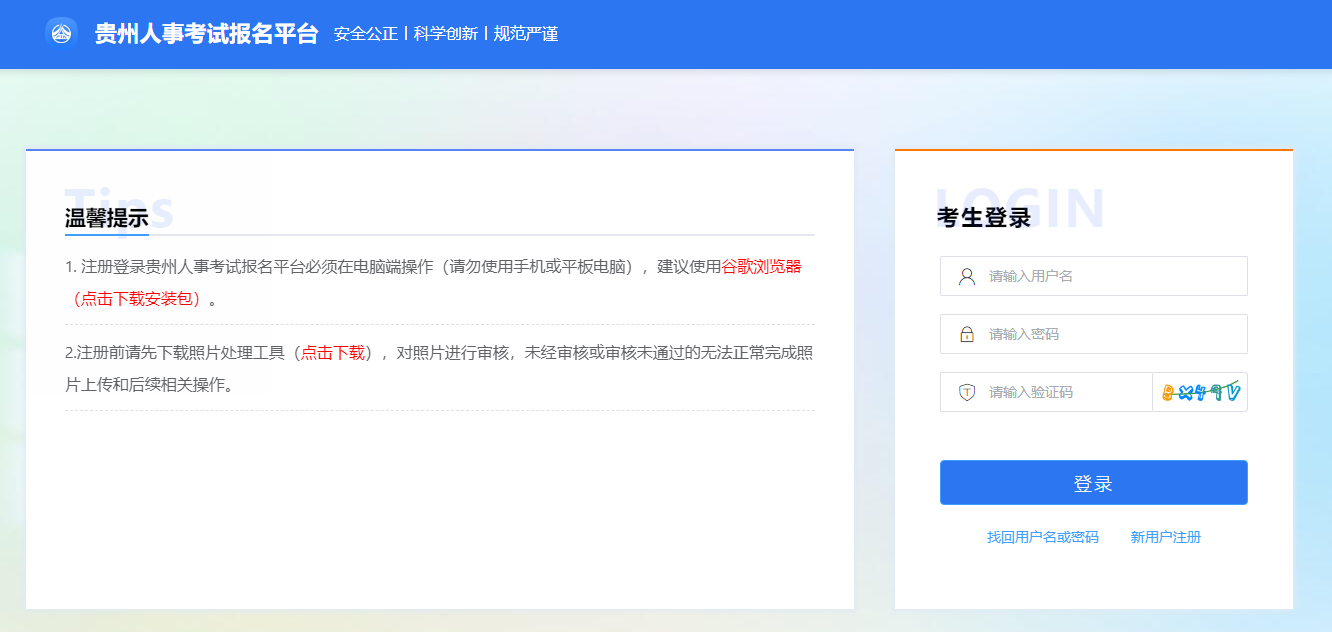Viewport: 1332px width, 632px height.
Task: Click the 贵州人事考试报名平台 site title
Action: pos(206,34)
